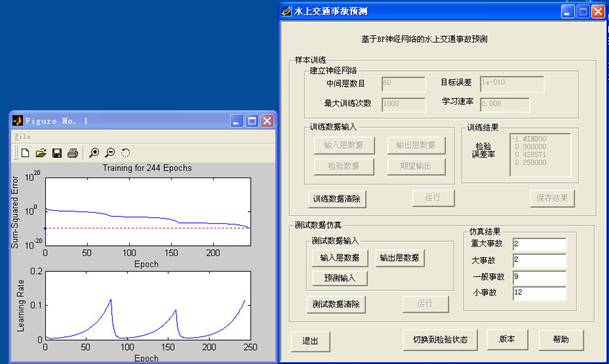609x364 pixels.
Task: Click the 重大事故 result field
Action: point(539,244)
